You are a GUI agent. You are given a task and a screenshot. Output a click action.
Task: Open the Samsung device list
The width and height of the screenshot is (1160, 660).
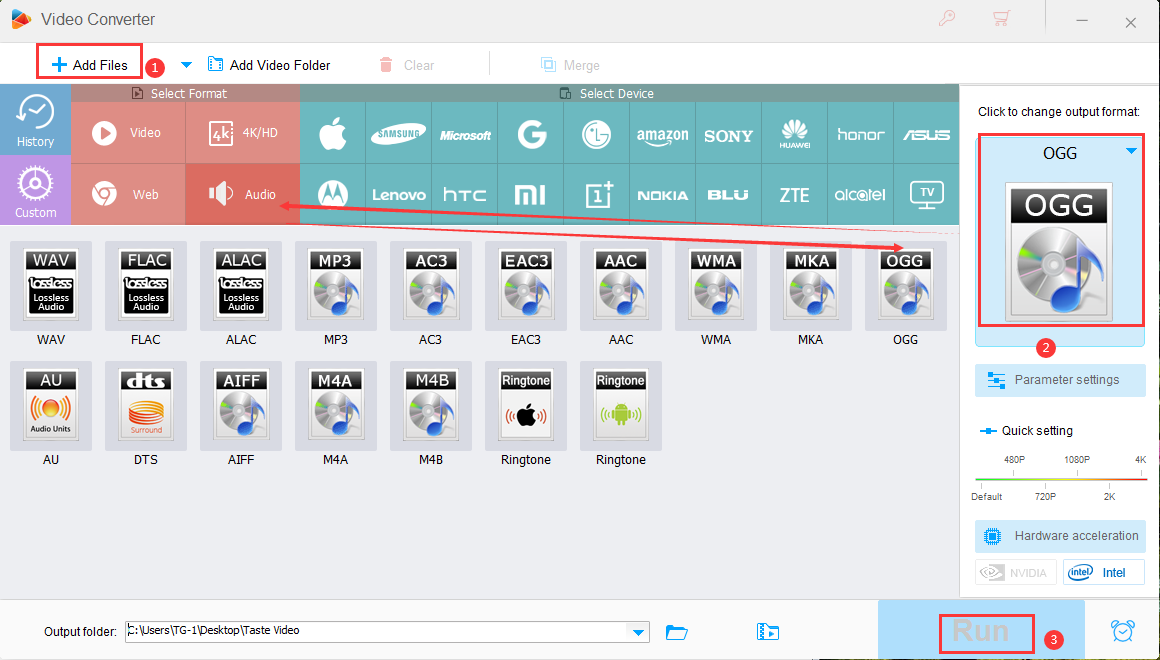399,134
